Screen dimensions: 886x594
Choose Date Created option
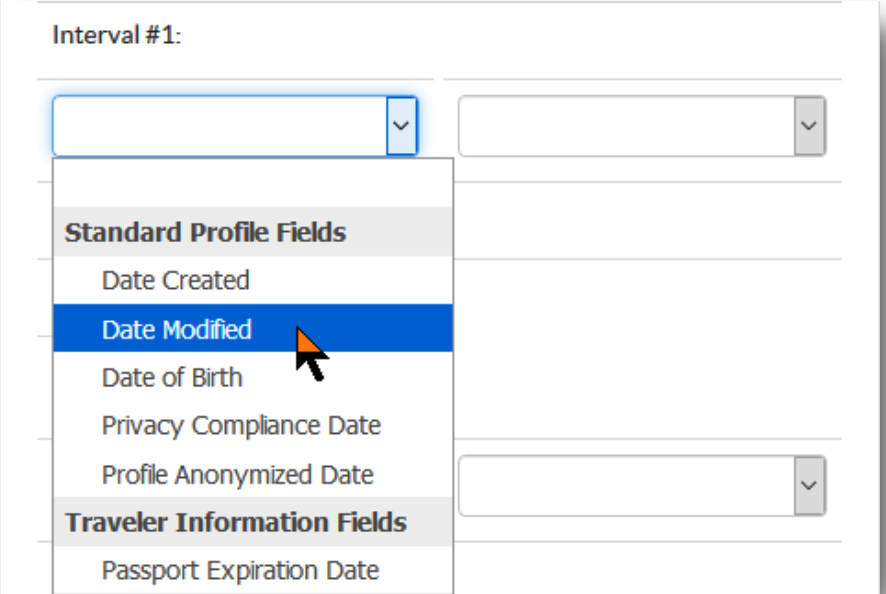(253, 280)
